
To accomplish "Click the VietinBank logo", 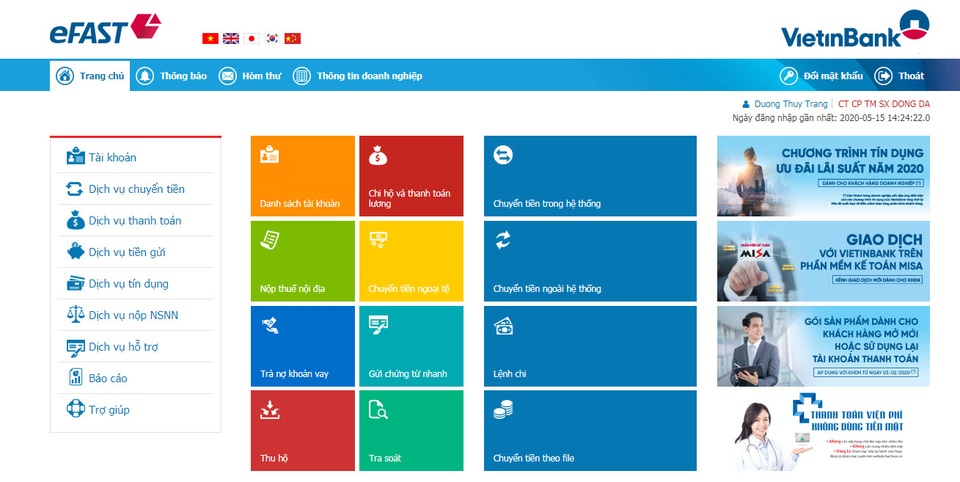I will [x=855, y=28].
